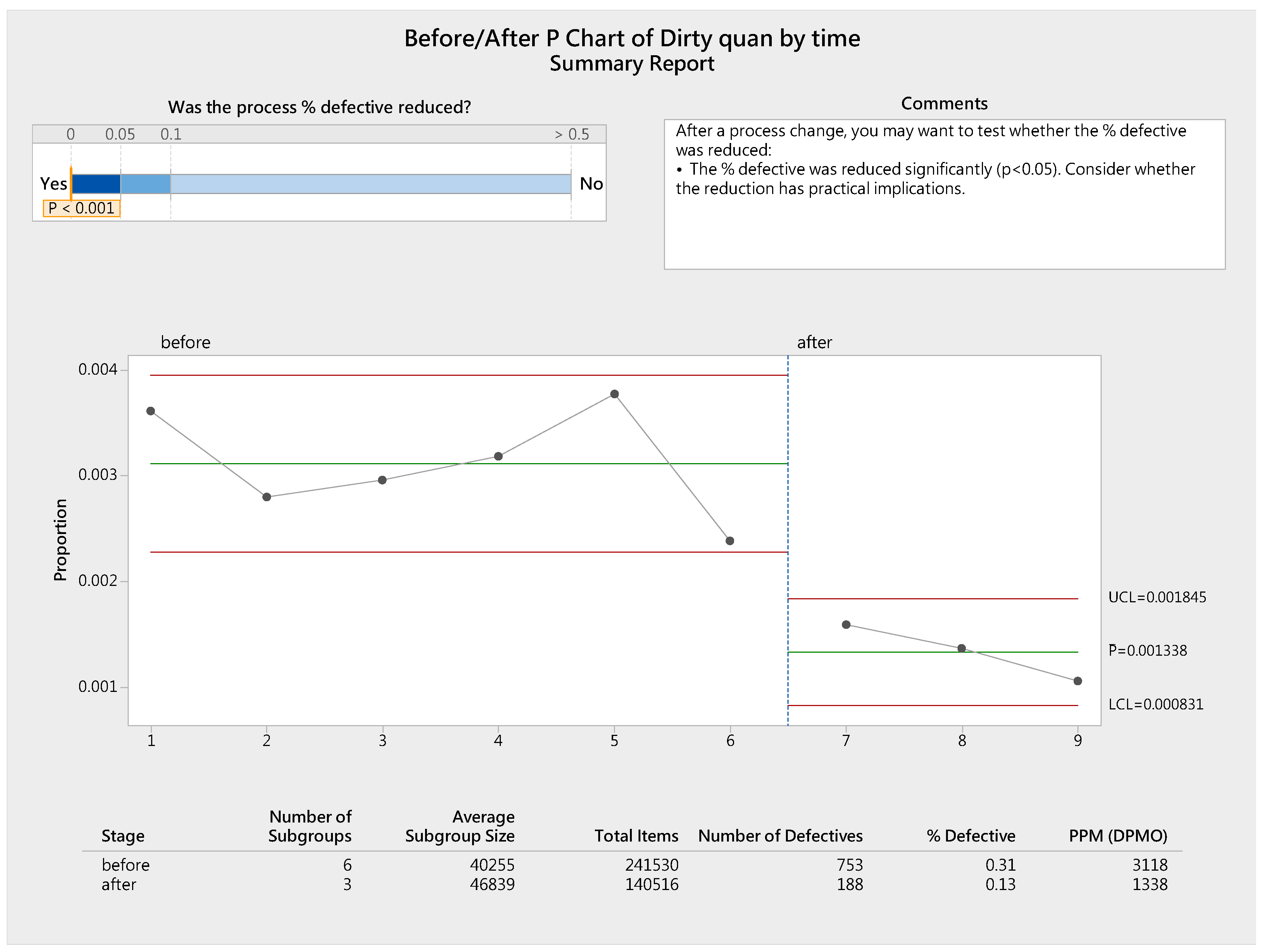
Task: Click the P-bar=0.001338 label
Action: coord(1148,651)
